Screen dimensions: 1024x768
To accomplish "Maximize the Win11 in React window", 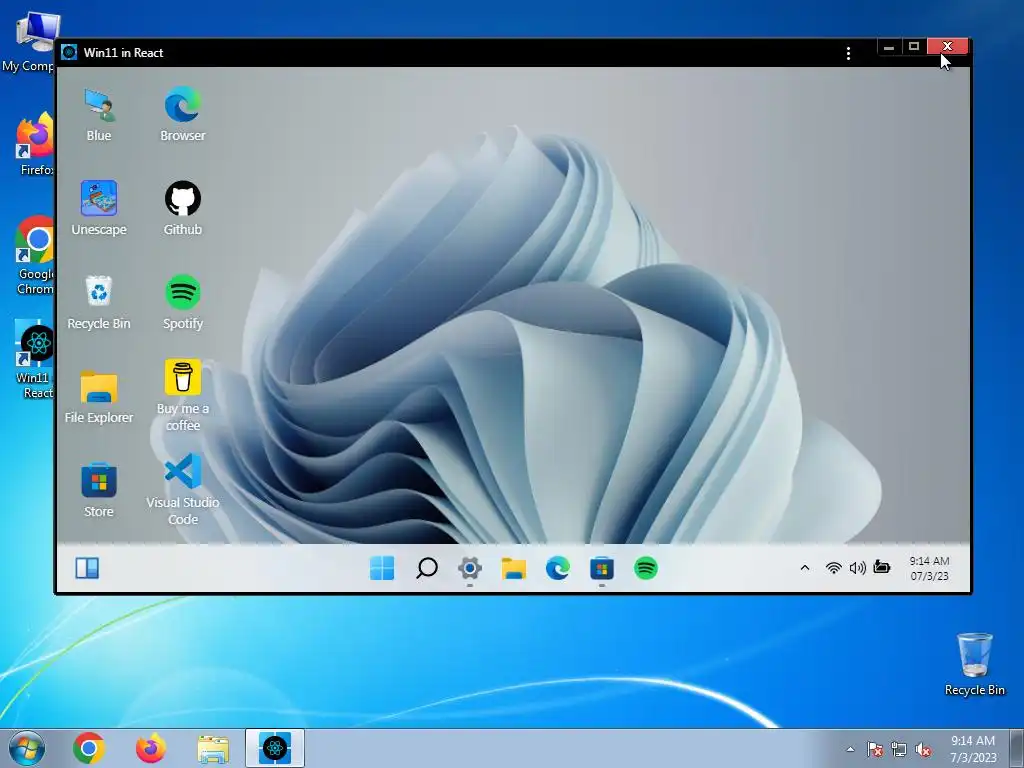I will pos(914,47).
